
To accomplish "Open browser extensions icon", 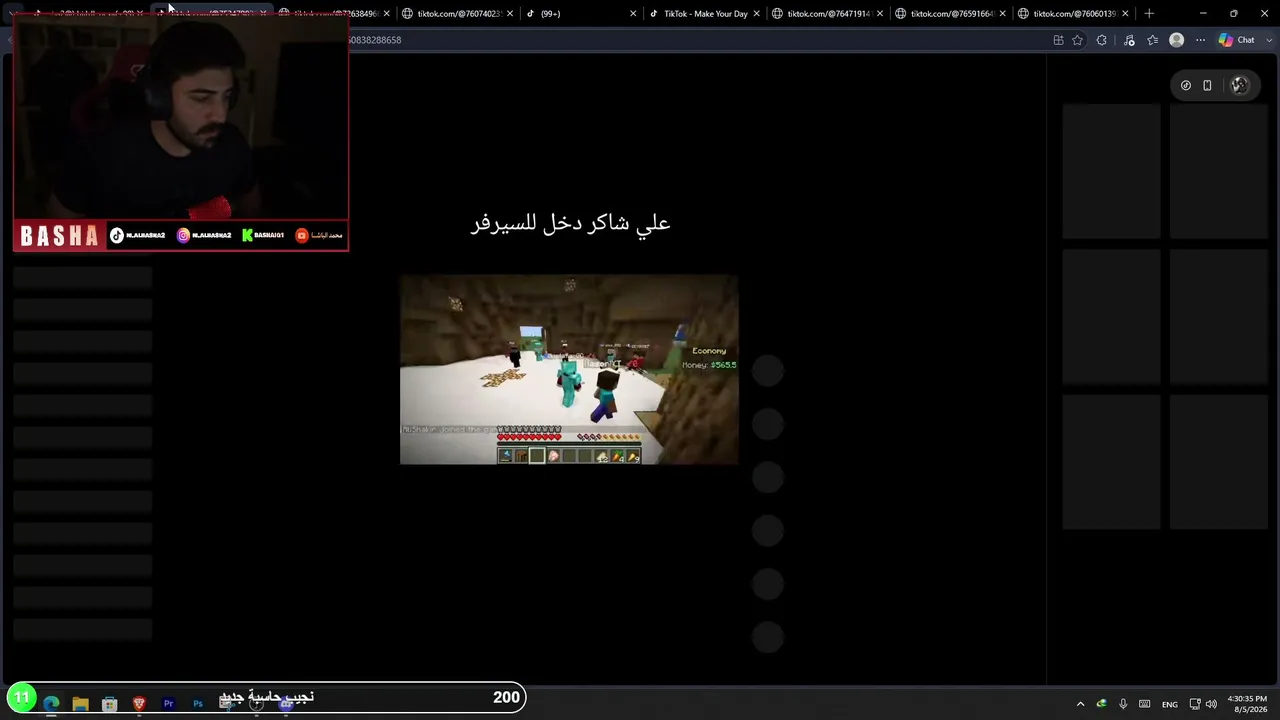I will click(x=1102, y=40).
